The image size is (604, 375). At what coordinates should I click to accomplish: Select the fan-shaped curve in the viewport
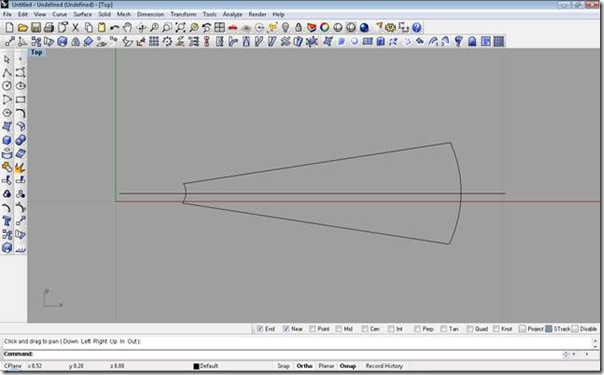coord(316,163)
